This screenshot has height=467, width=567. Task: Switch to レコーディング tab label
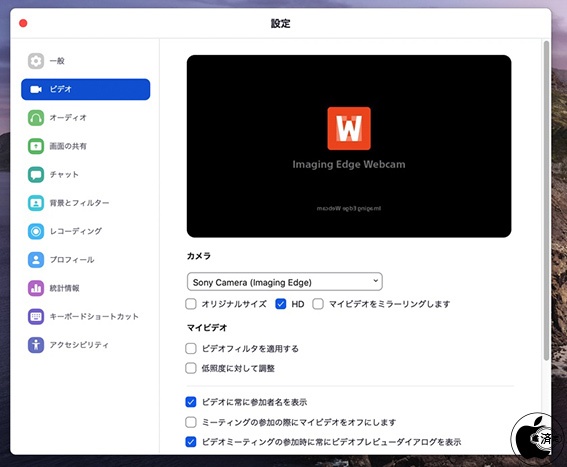(x=76, y=232)
